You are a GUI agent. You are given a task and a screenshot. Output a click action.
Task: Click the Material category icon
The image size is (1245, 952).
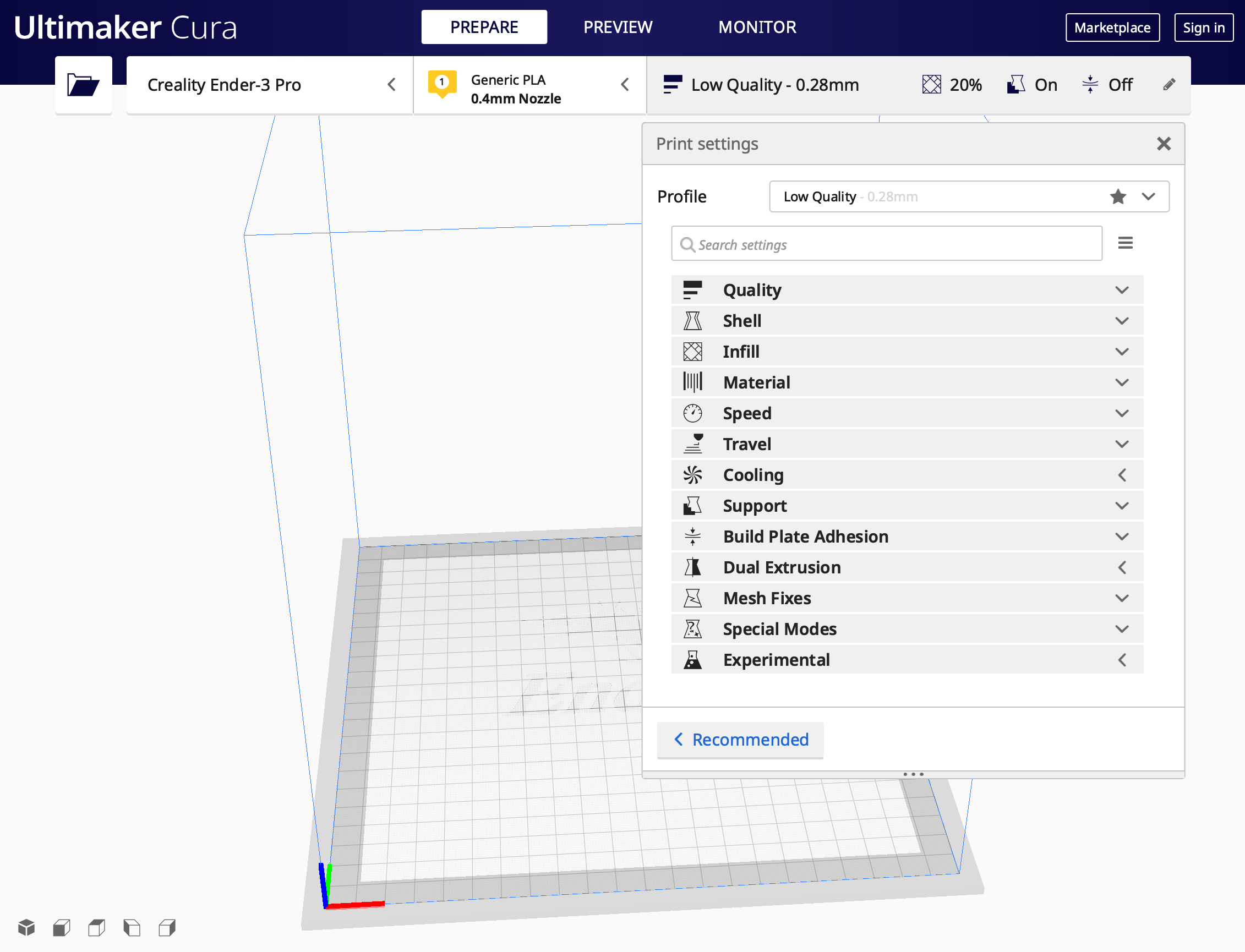click(692, 382)
